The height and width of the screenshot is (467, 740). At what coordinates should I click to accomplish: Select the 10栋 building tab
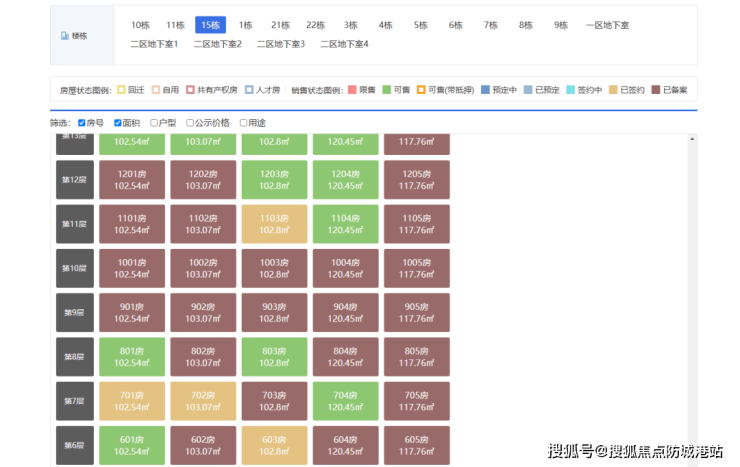140,25
